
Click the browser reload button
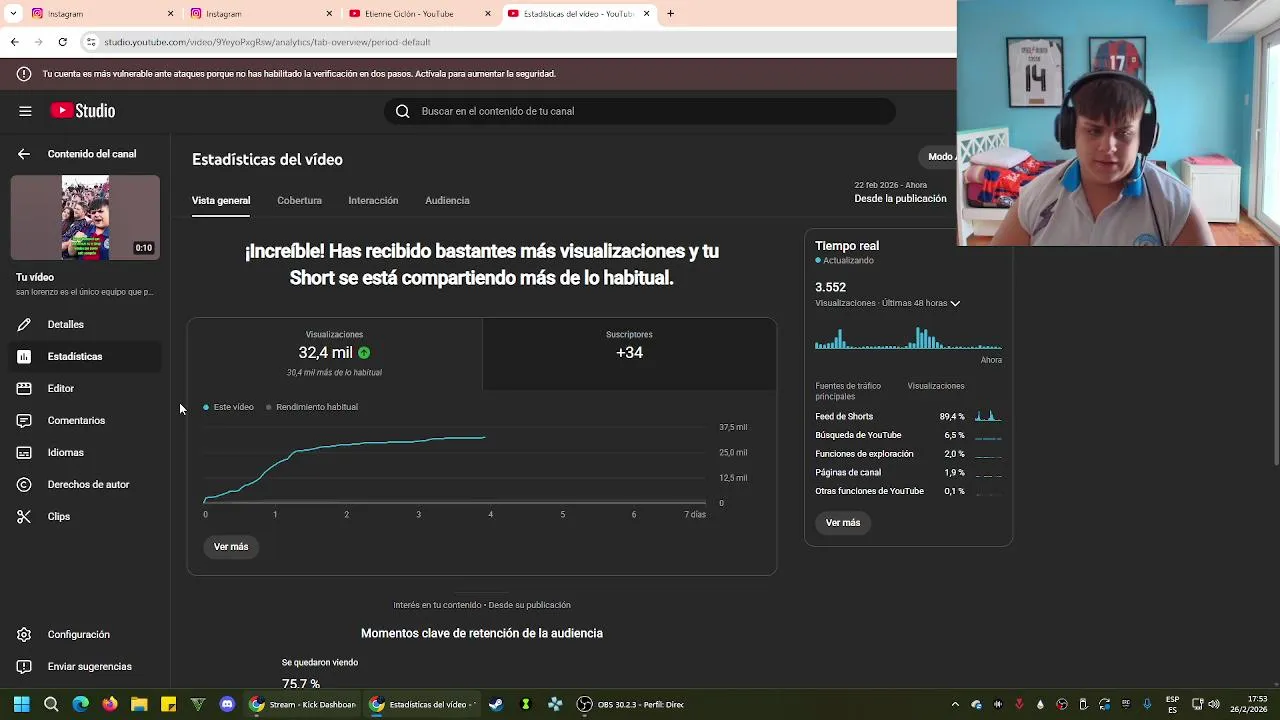click(62, 42)
